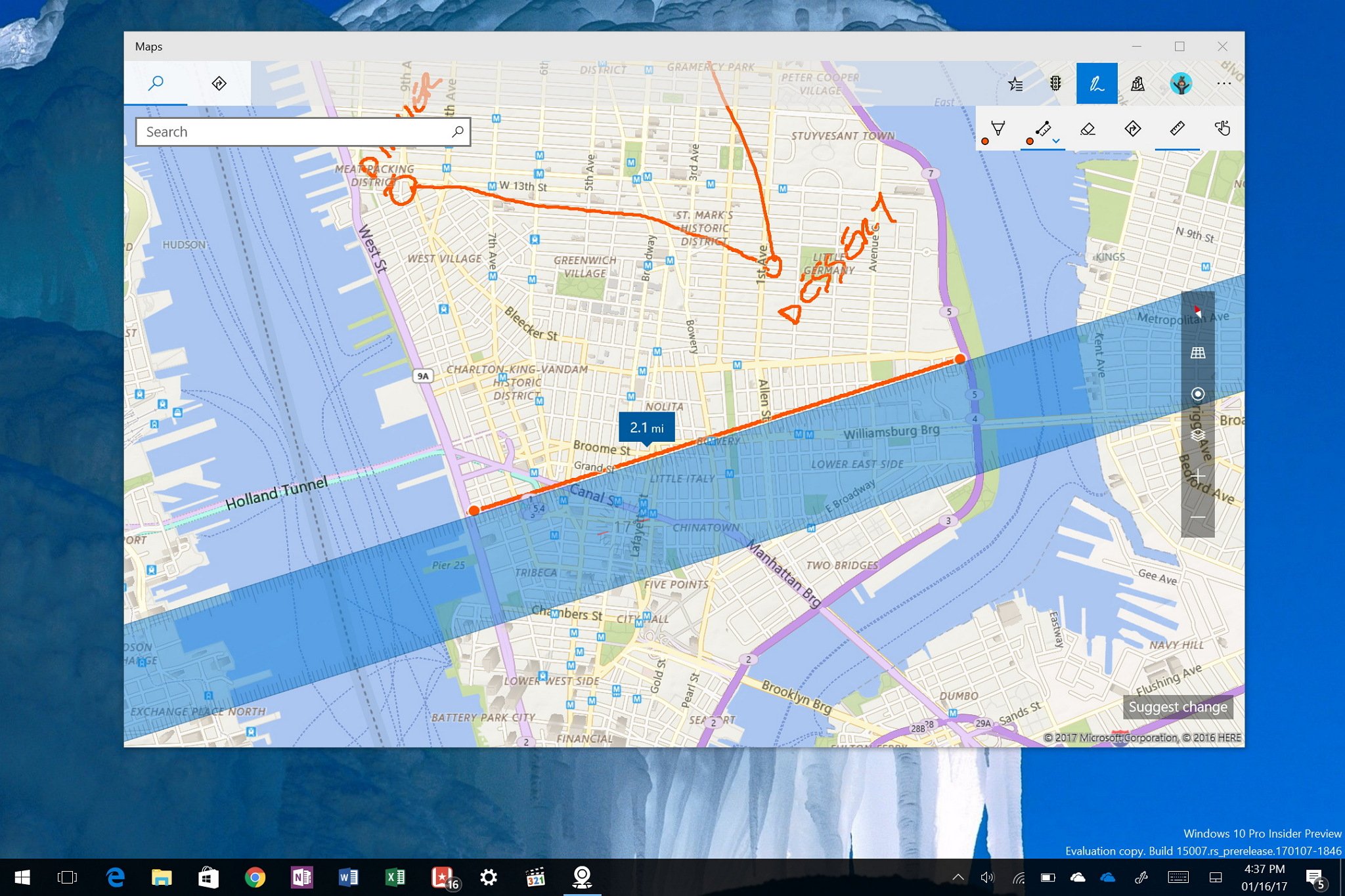
Task: Select the ballpoint pen ink tool
Action: (x=998, y=129)
